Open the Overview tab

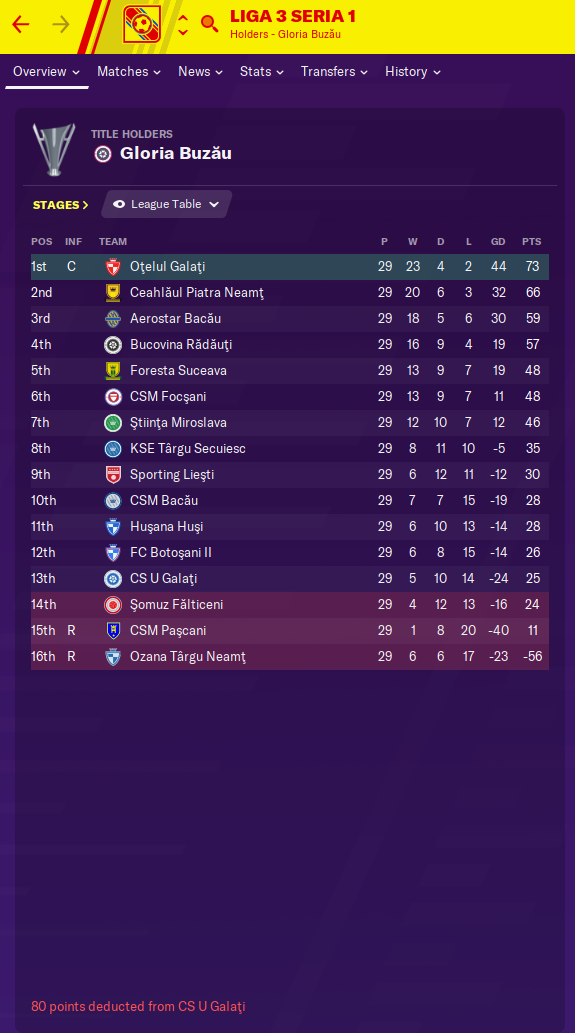point(46,72)
